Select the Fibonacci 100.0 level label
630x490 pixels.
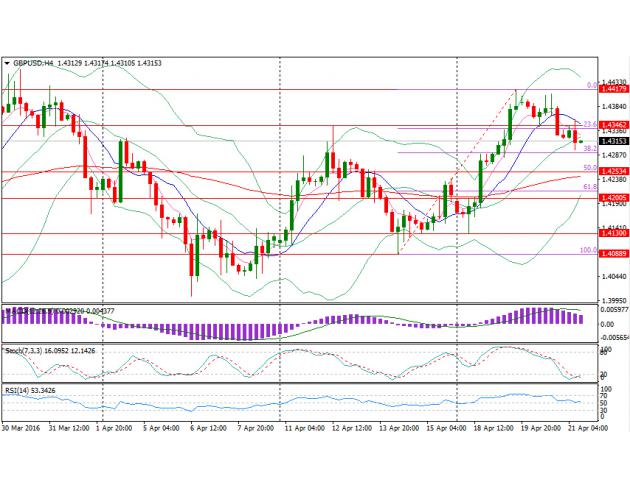coord(589,250)
